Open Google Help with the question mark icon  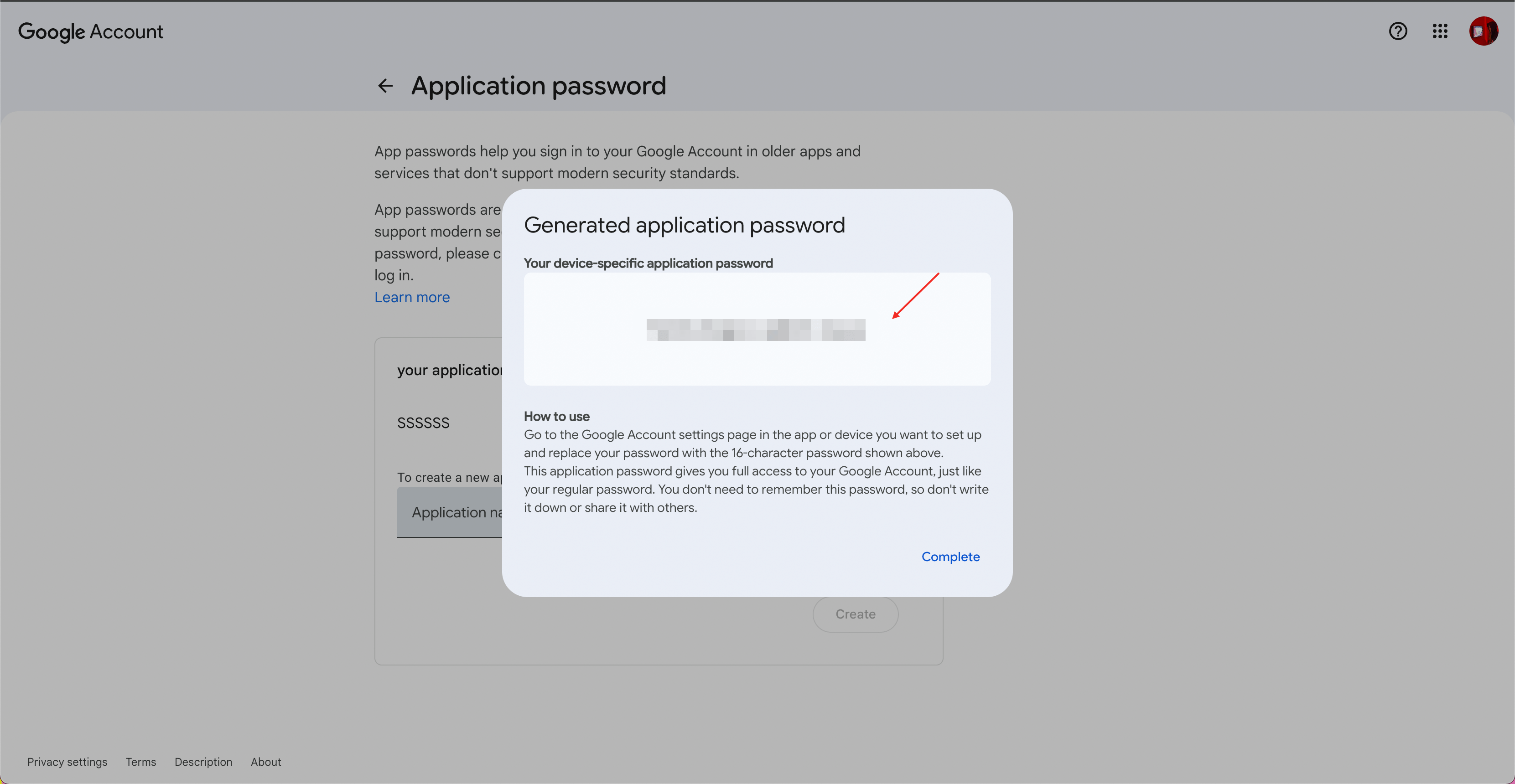pos(1398,31)
